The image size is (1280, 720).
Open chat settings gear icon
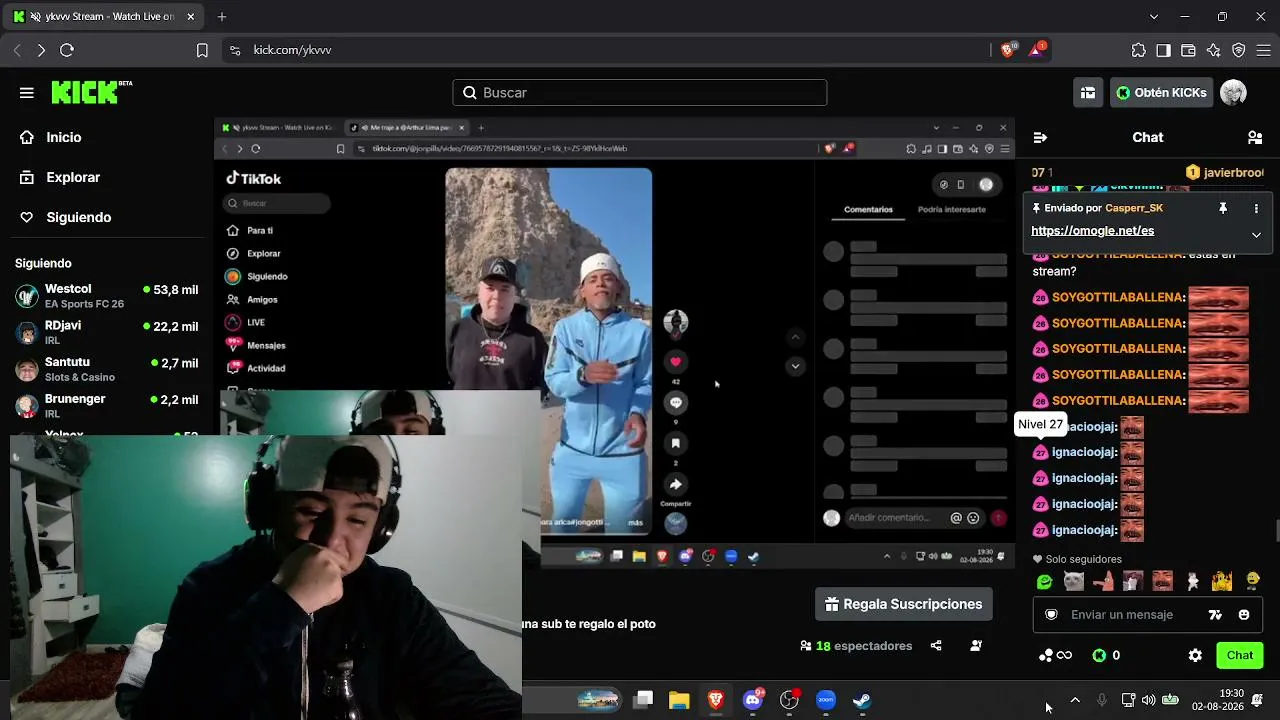(1195, 656)
